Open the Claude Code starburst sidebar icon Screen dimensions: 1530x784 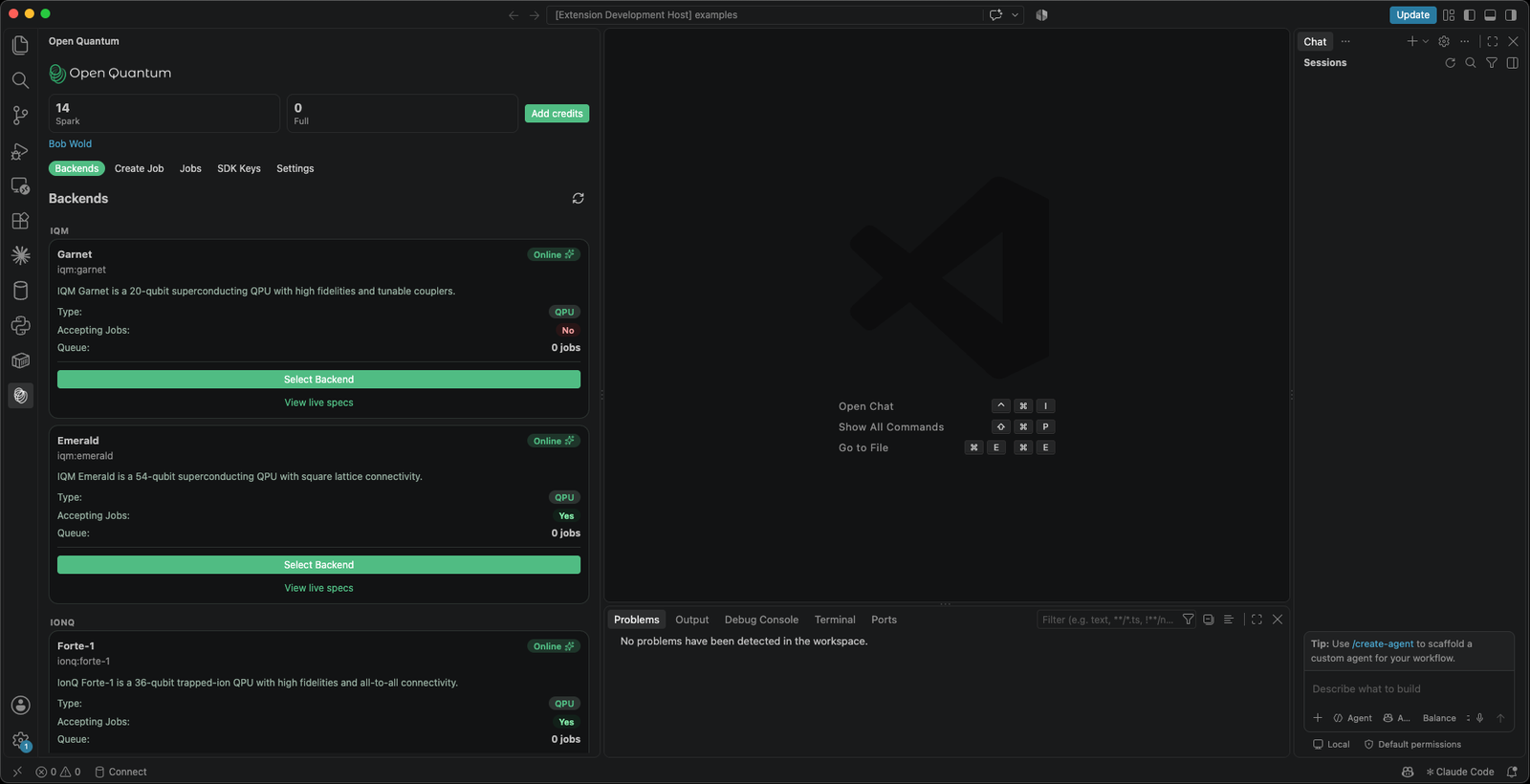click(20, 255)
